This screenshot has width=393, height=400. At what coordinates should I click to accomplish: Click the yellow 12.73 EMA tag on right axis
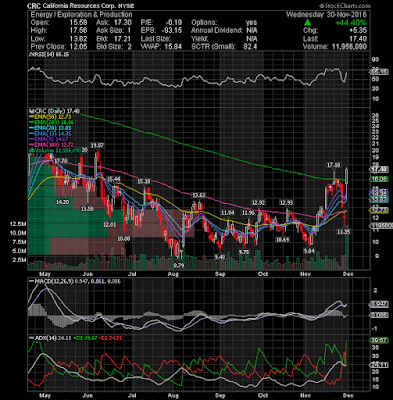click(379, 210)
